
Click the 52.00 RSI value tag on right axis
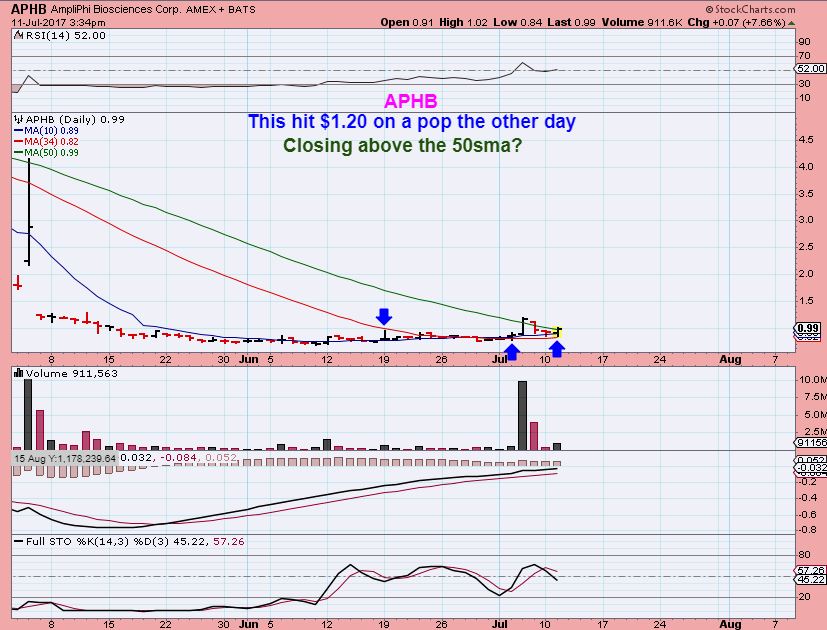810,69
